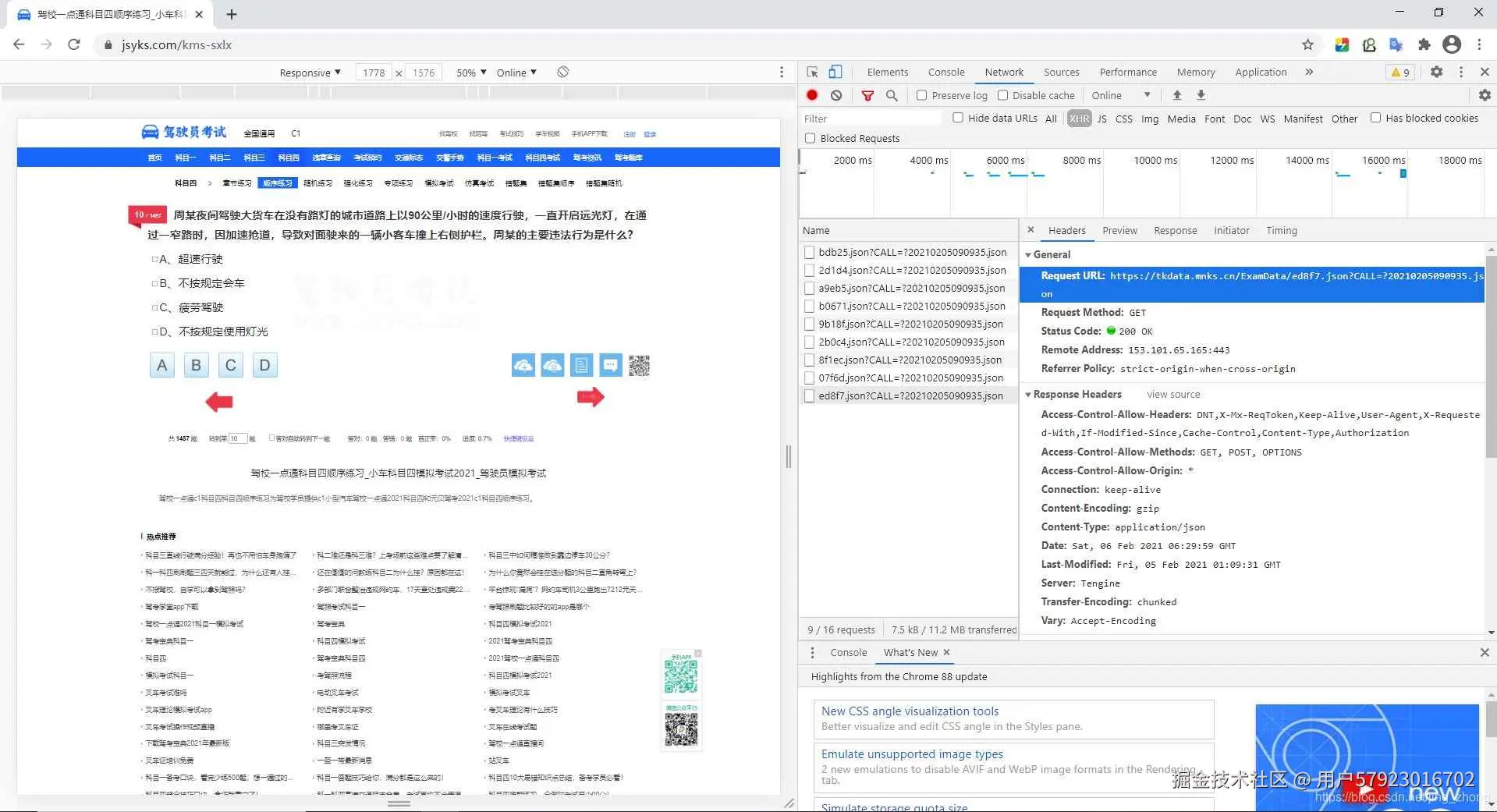
Task: Open New CSS angle visualization tools link
Action: pos(910,711)
